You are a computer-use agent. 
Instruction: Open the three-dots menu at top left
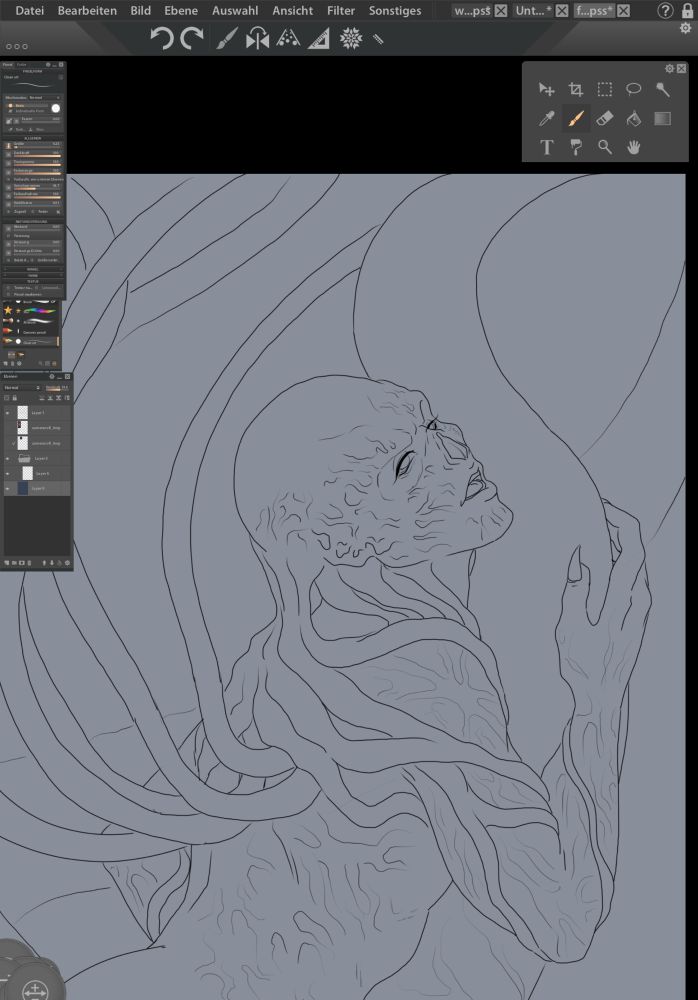pyautogui.click(x=17, y=47)
